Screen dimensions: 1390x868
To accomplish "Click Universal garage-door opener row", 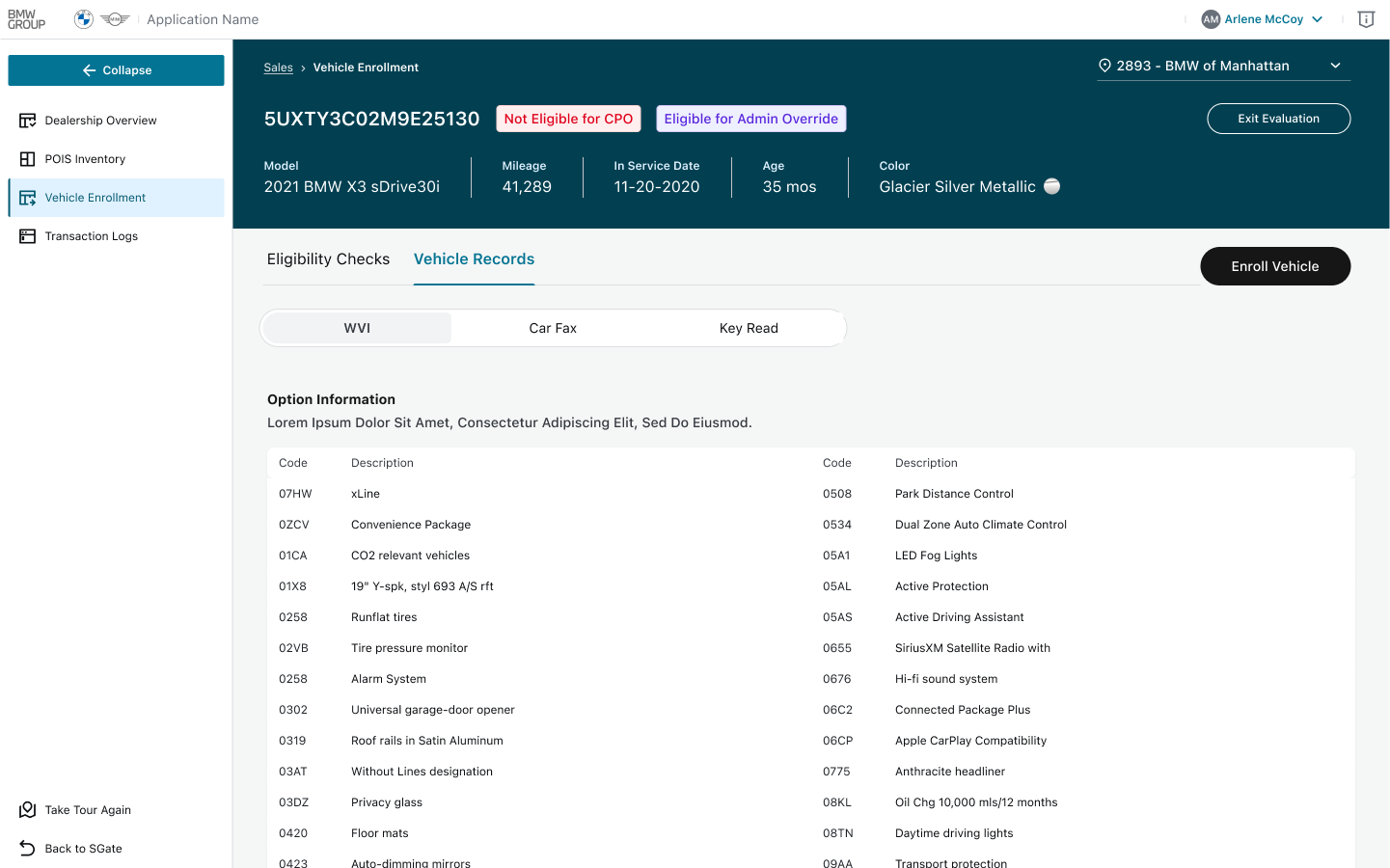I will pyautogui.click(x=539, y=710).
